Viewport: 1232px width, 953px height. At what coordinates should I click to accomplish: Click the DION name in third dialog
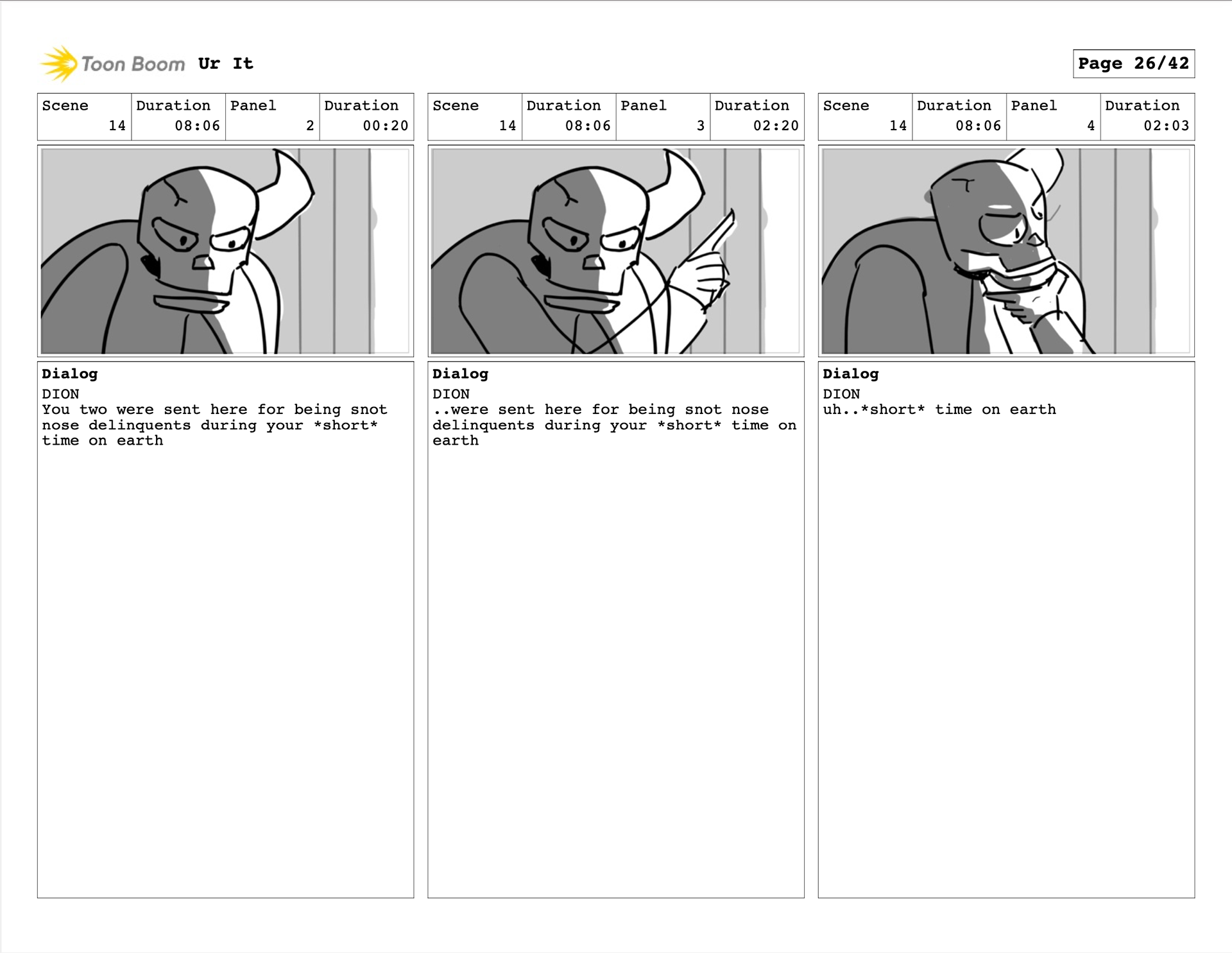coord(841,394)
